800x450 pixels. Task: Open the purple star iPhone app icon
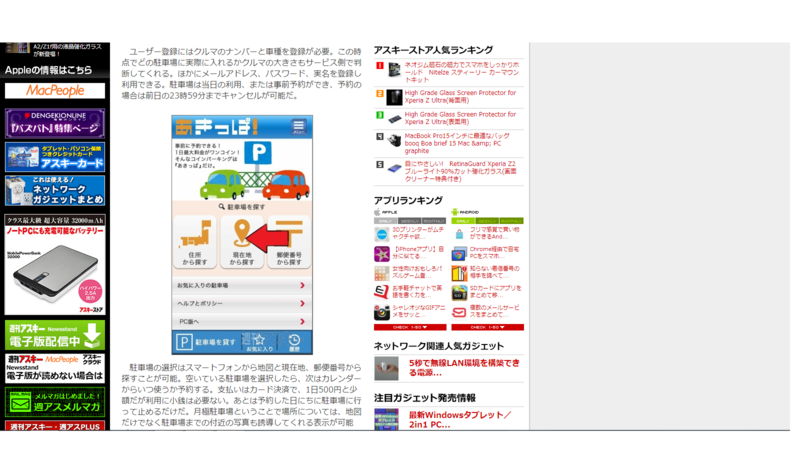[x=382, y=254]
